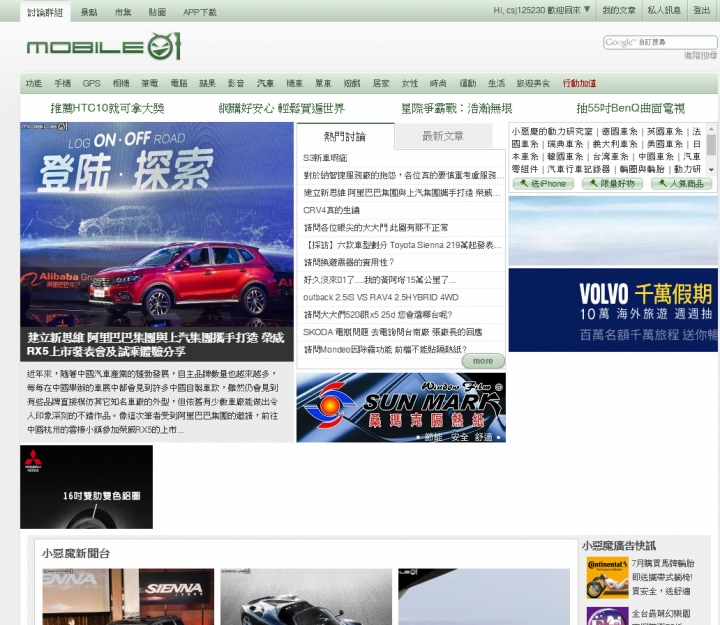Open the VOLVO 千萬假期 ad banner
The width and height of the screenshot is (720, 625).
(613, 310)
